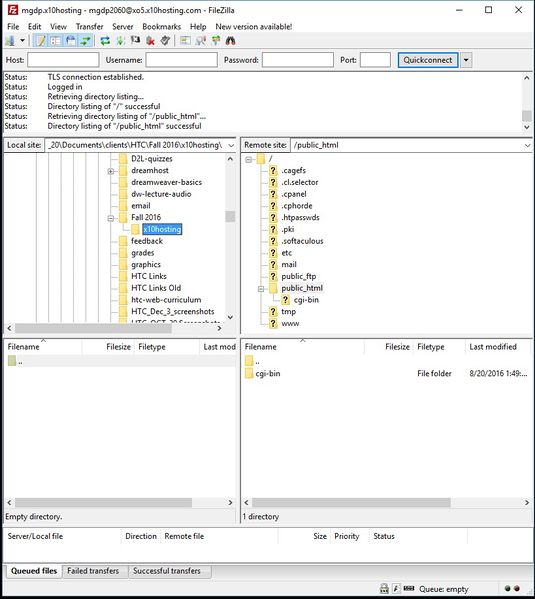Toggle the transfer queue display
Viewport: 535px width, 599px height.
pos(86,40)
